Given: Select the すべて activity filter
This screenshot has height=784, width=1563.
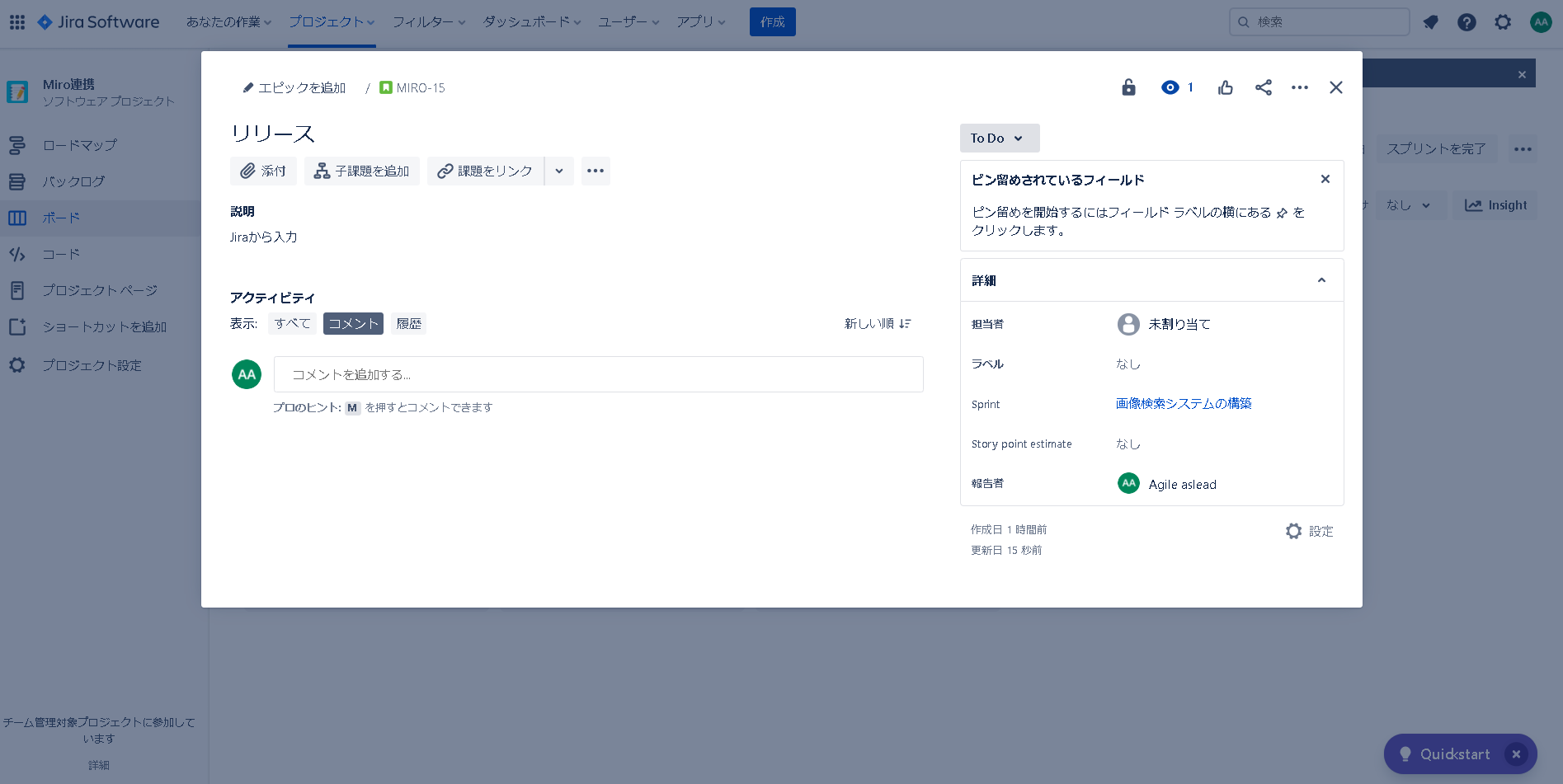Looking at the screenshot, I should point(292,324).
